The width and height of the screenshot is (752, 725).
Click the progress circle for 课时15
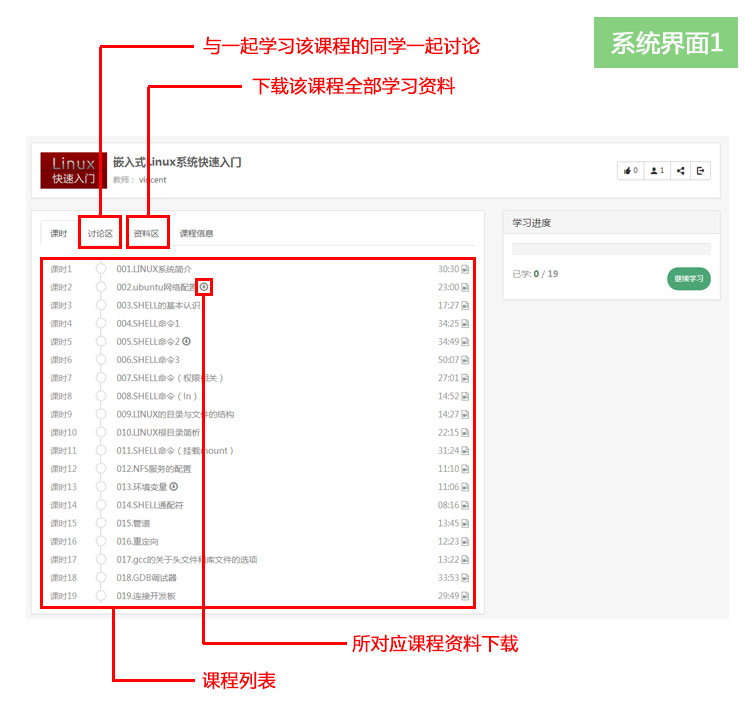coord(101,523)
